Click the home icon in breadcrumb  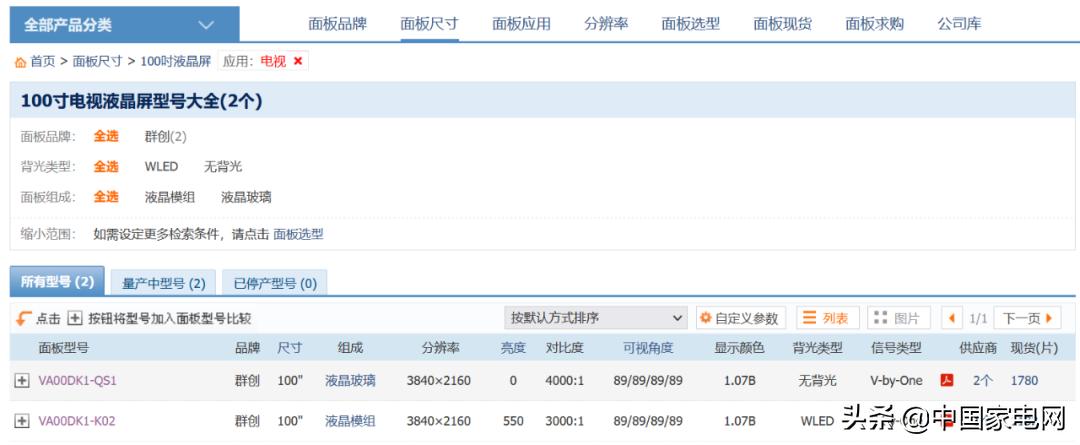(20, 62)
